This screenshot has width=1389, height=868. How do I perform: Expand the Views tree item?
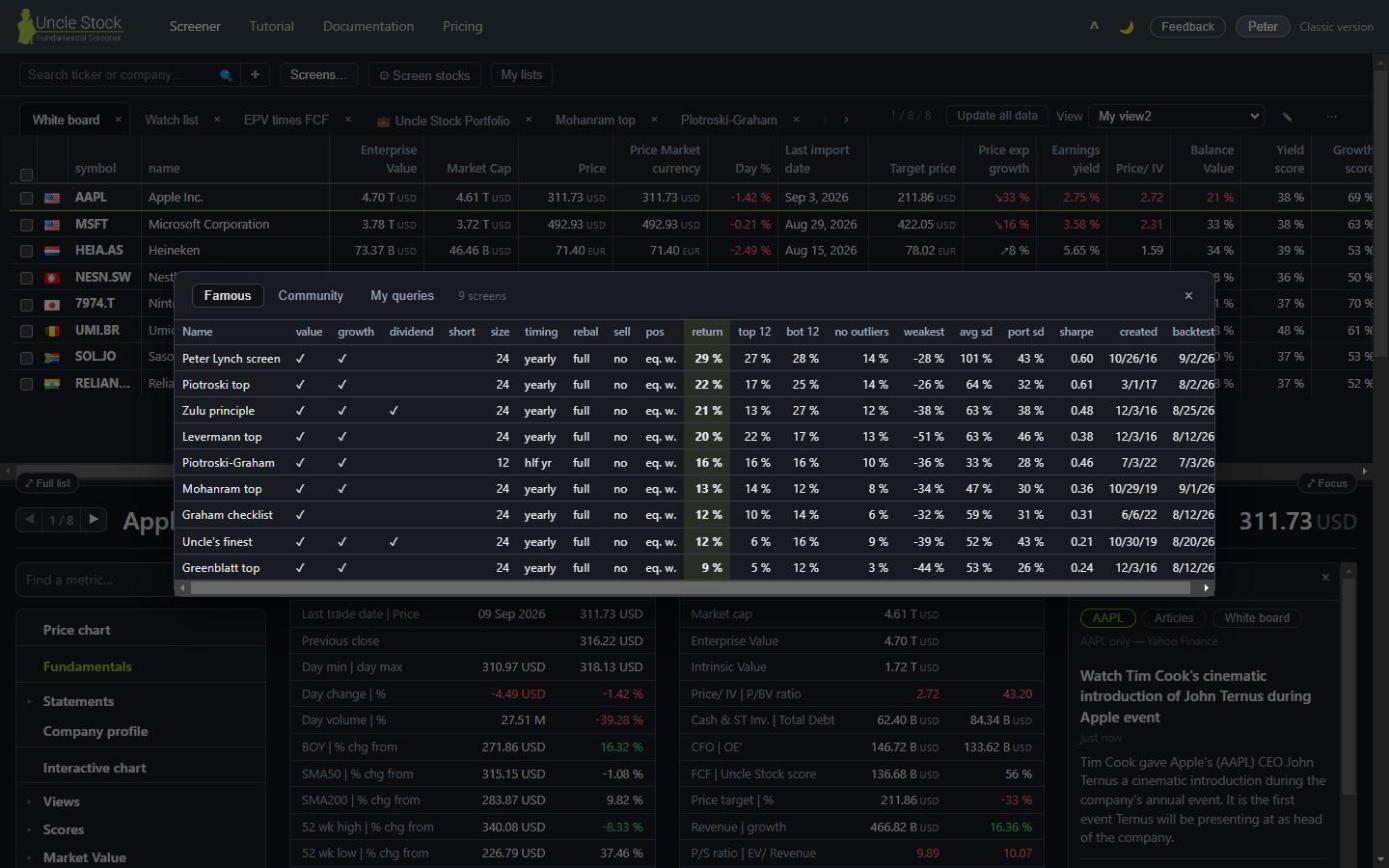point(29,802)
